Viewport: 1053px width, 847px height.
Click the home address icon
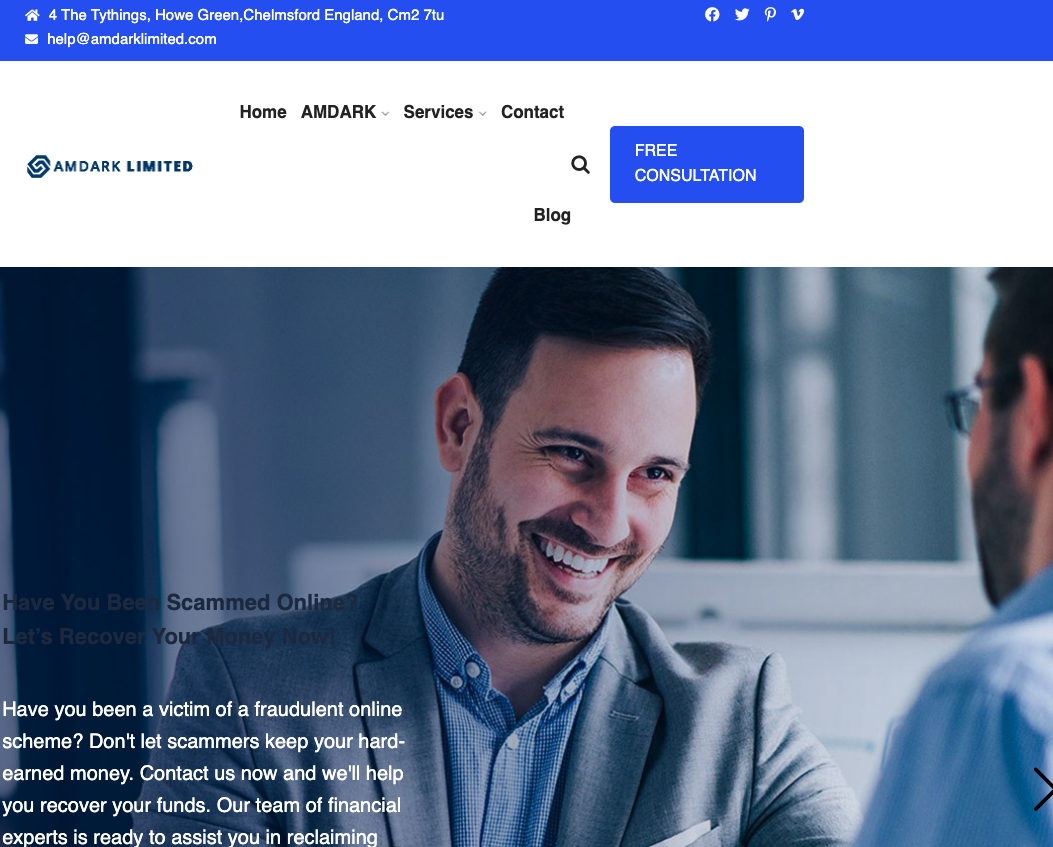(32, 15)
